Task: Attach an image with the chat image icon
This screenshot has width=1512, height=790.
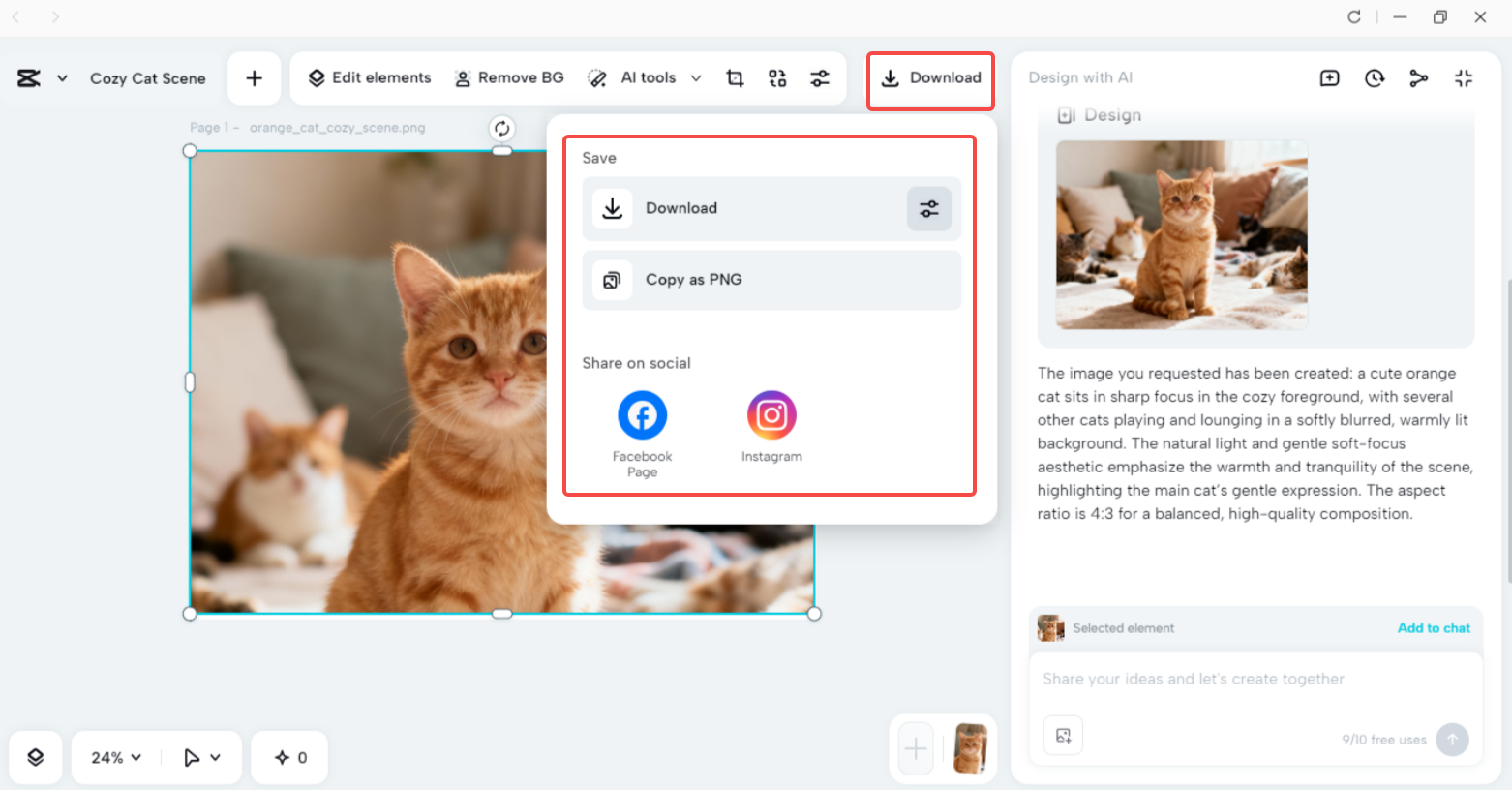Action: (x=1063, y=736)
